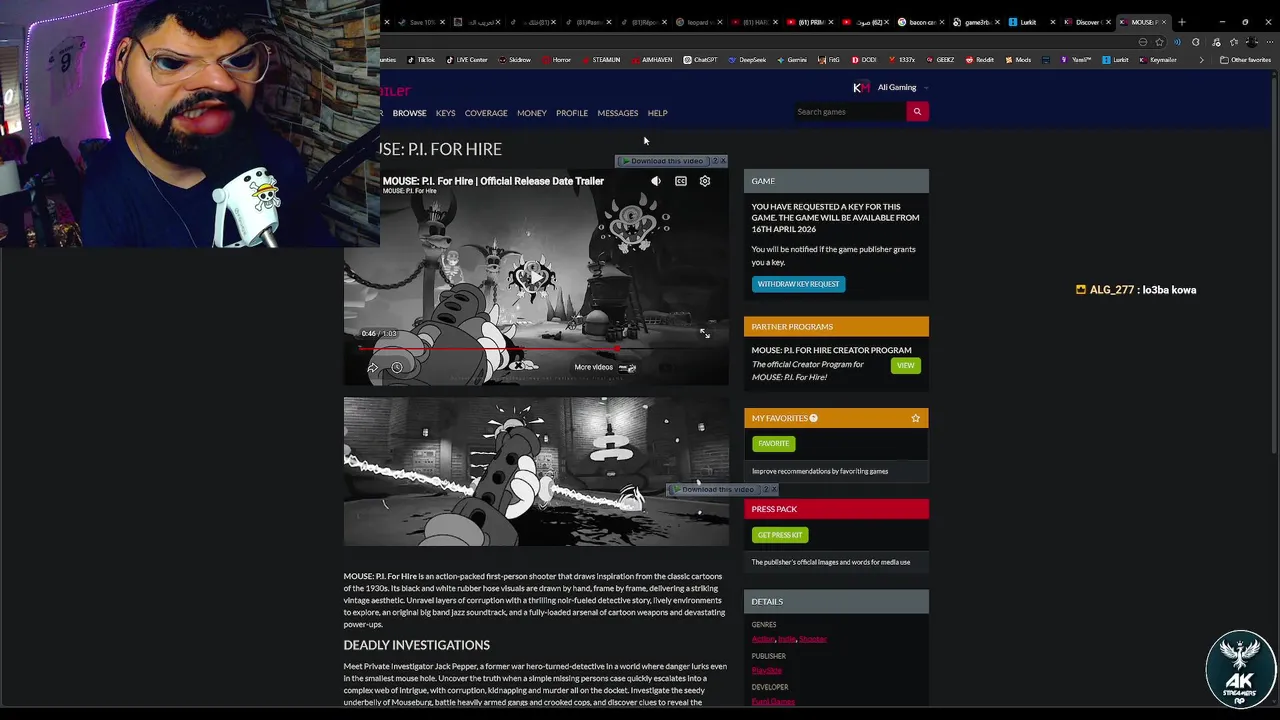The image size is (1280, 720).
Task: Switch to the Discover browser tab
Action: (x=1086, y=22)
